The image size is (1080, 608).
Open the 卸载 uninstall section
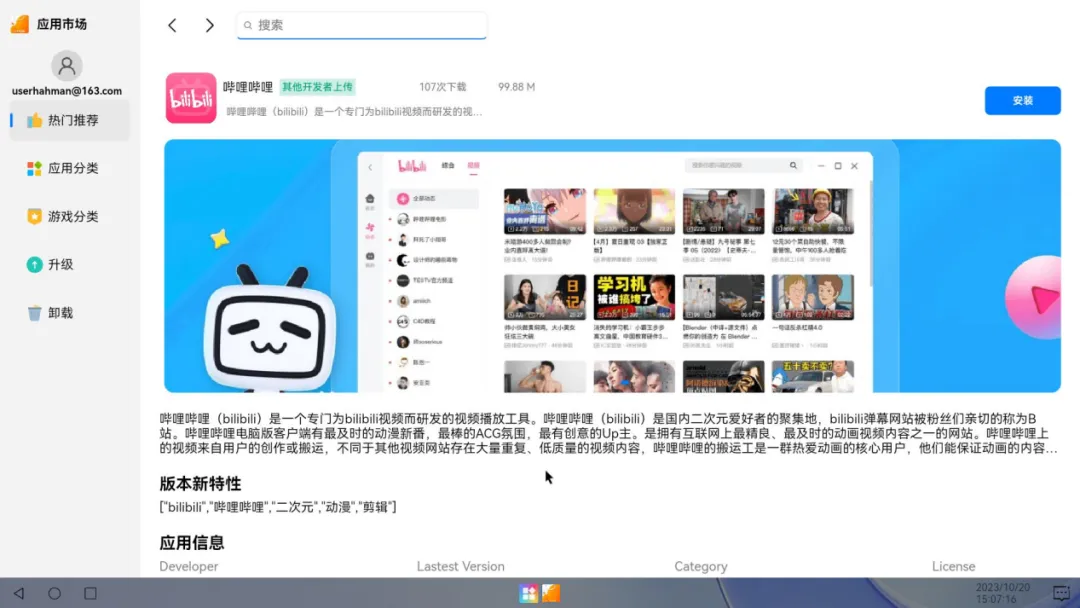click(x=69, y=313)
